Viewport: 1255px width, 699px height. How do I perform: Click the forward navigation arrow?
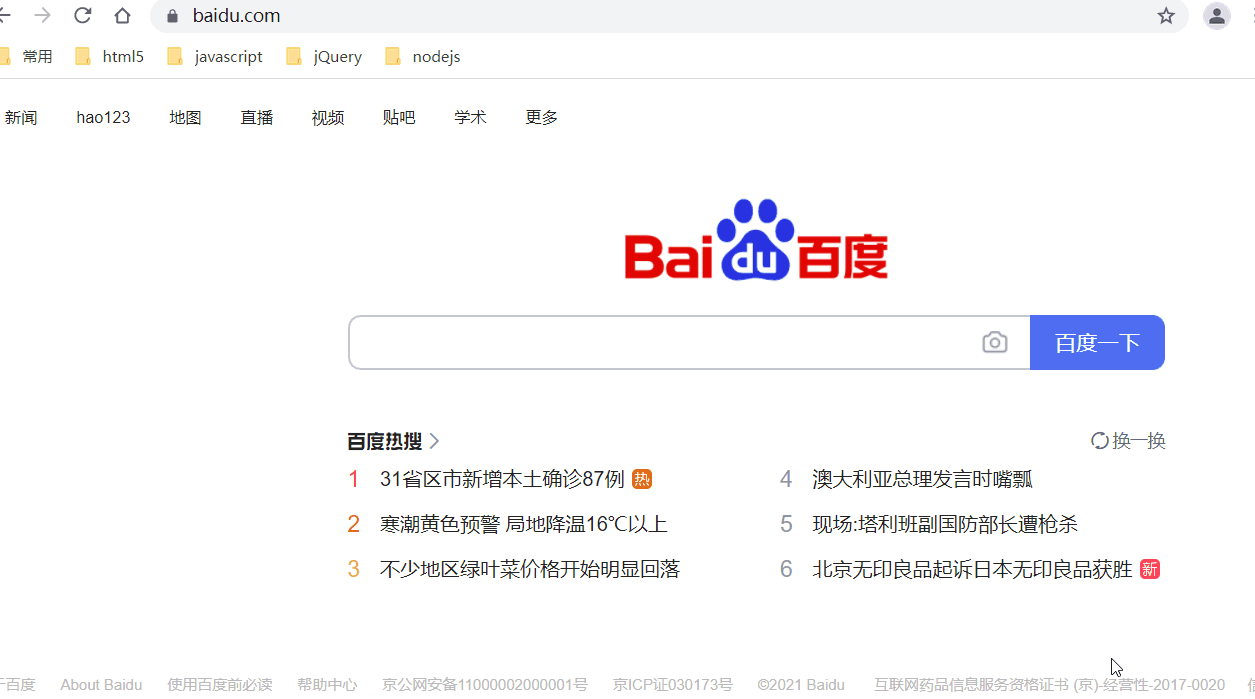tap(42, 16)
